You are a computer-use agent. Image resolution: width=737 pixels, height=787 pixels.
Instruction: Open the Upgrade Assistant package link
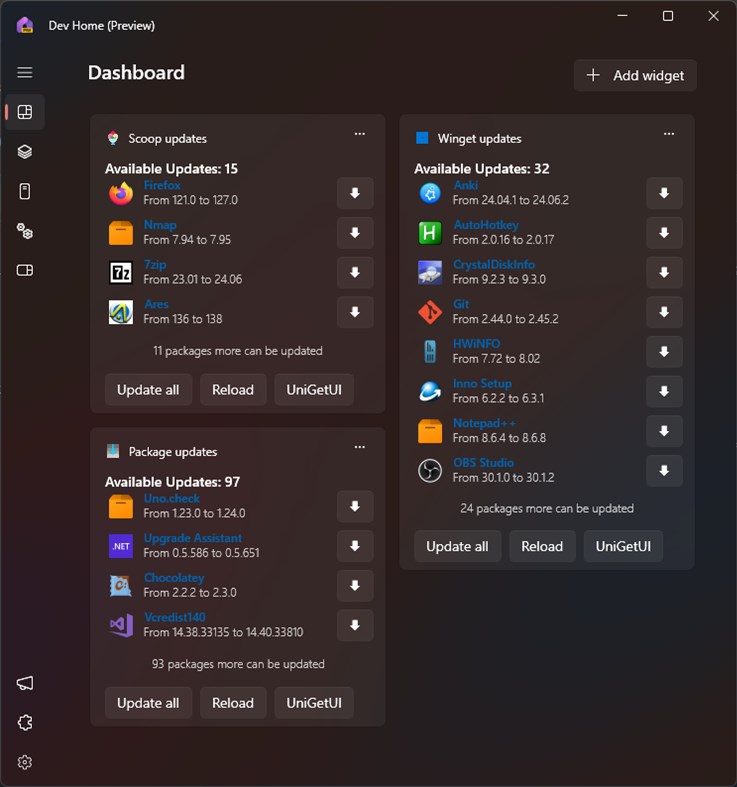(x=193, y=538)
